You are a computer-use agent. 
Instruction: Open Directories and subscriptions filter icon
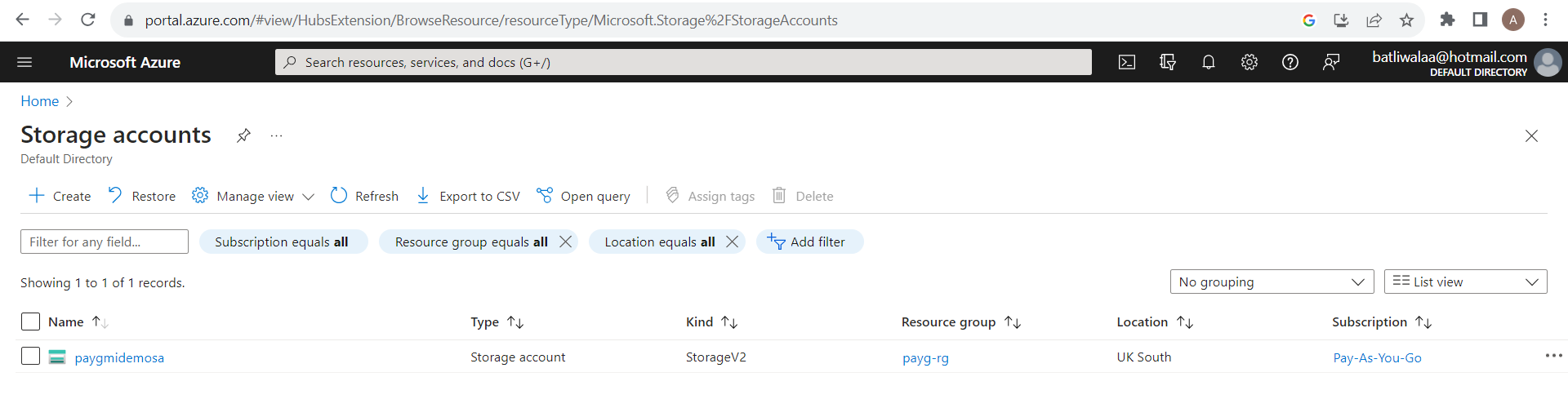[x=1168, y=63]
